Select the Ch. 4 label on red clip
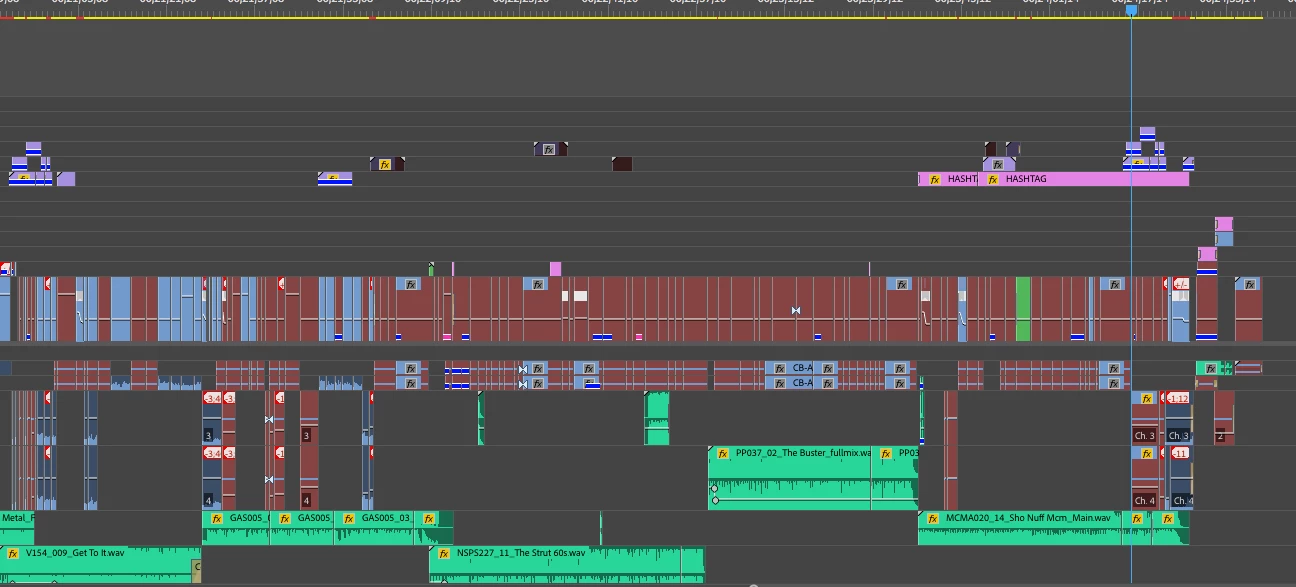 point(1144,500)
